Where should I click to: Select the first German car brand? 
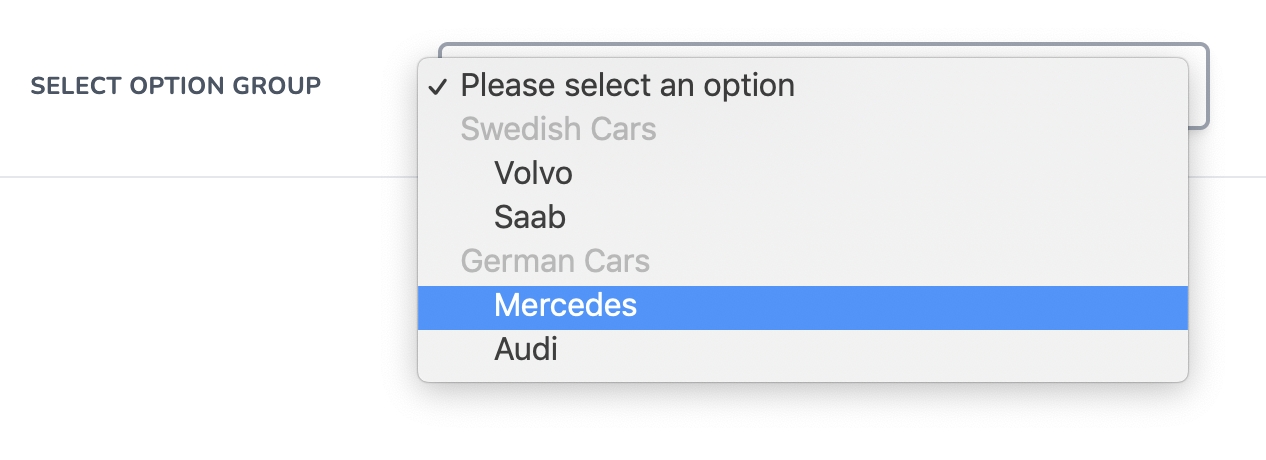[x=565, y=305]
